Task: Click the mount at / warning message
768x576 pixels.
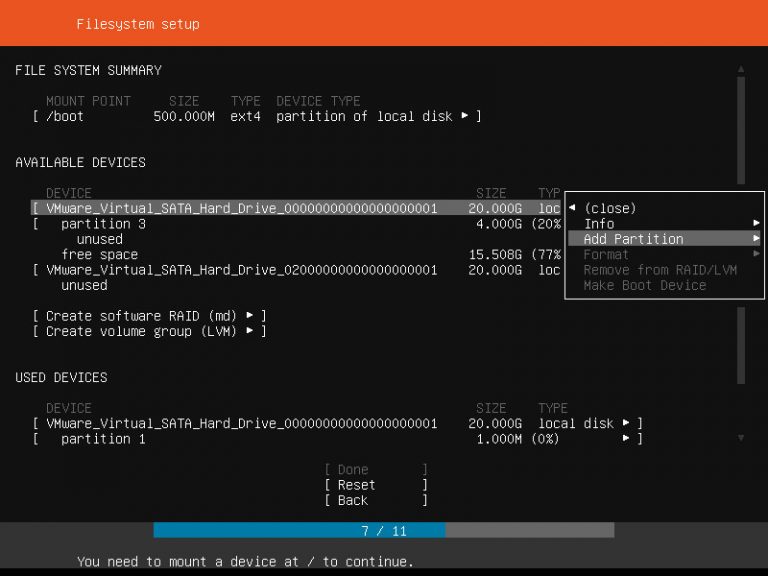Action: click(x=245, y=561)
